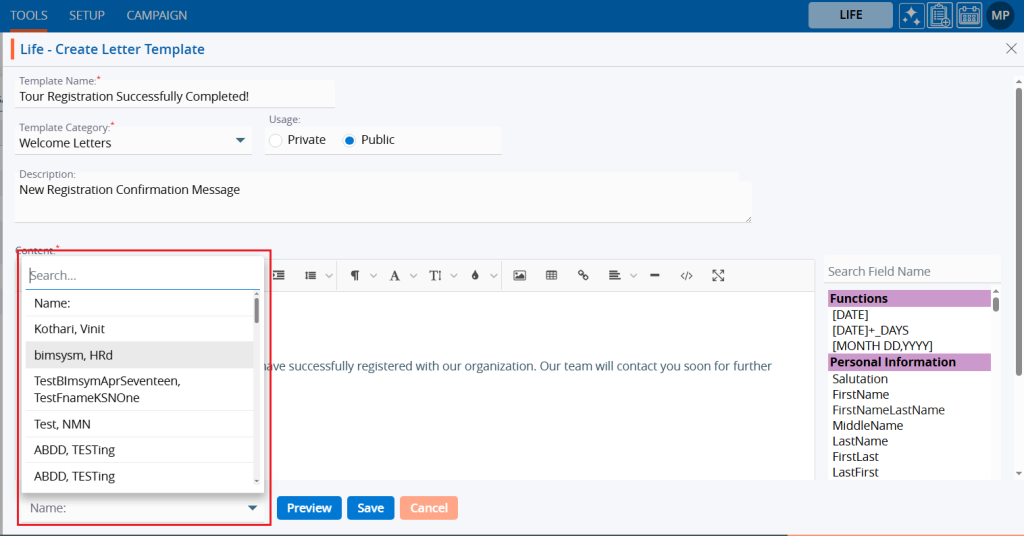The height and width of the screenshot is (536, 1024).
Task: Click the name list scrollbar thumb
Action: 257,310
